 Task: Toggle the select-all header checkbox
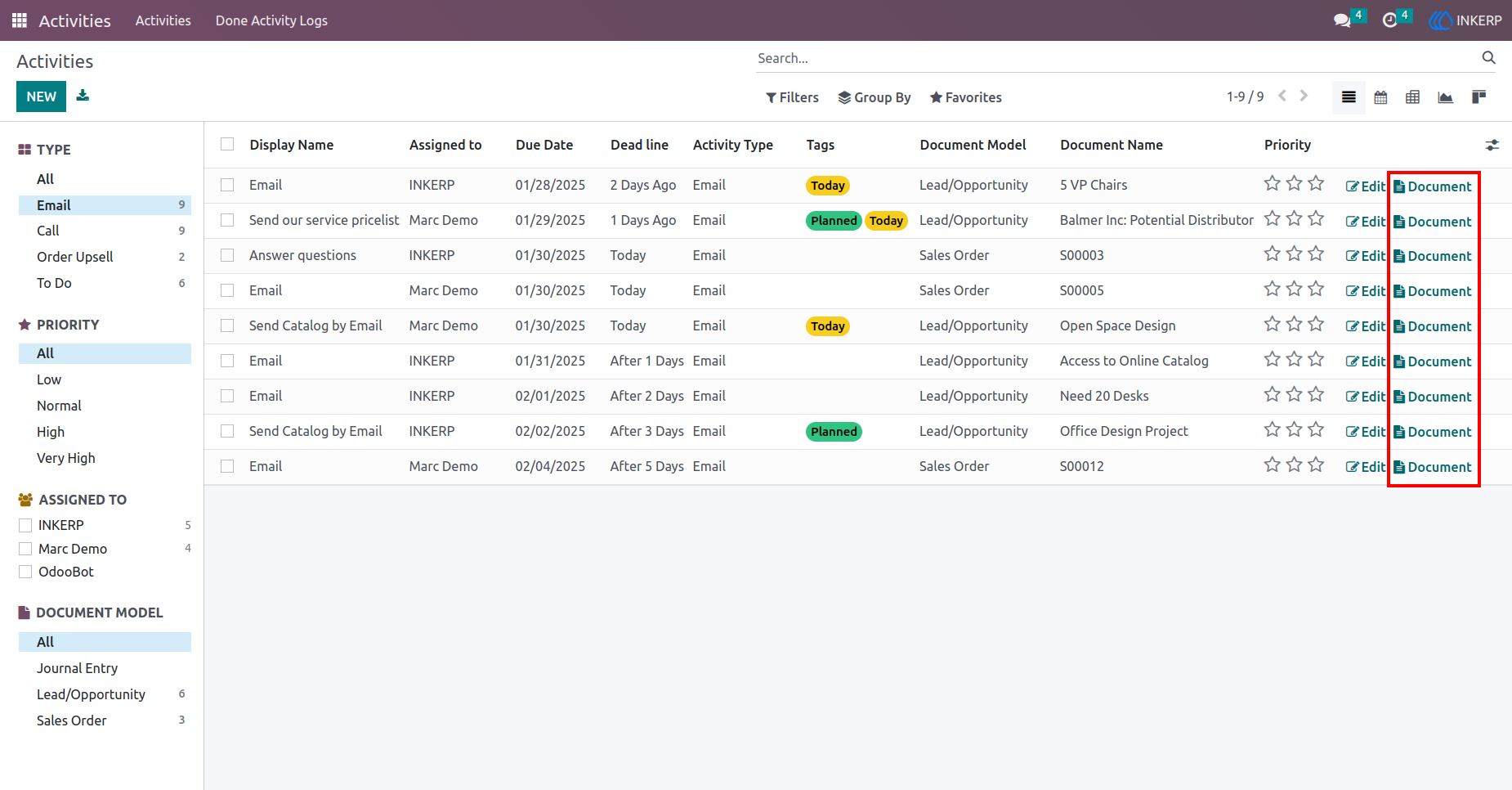click(227, 144)
